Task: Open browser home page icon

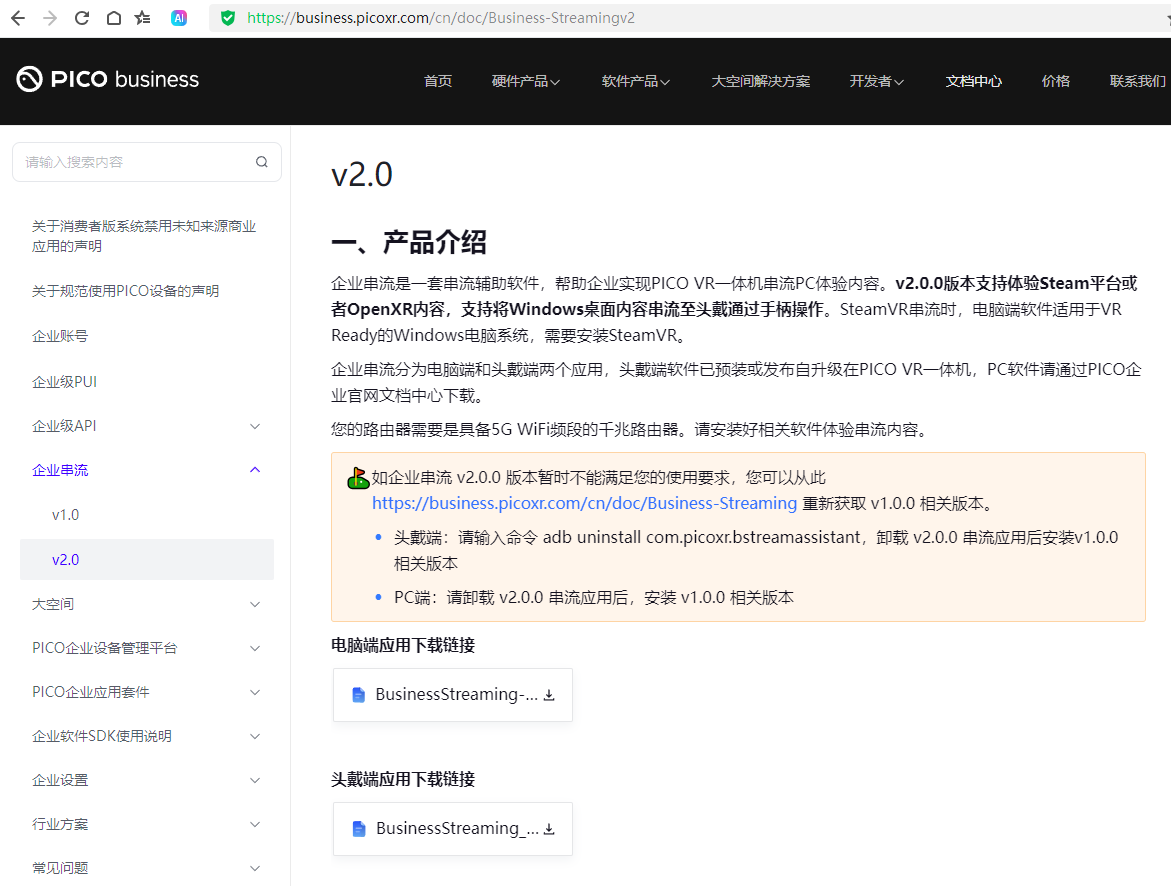Action: point(114,18)
